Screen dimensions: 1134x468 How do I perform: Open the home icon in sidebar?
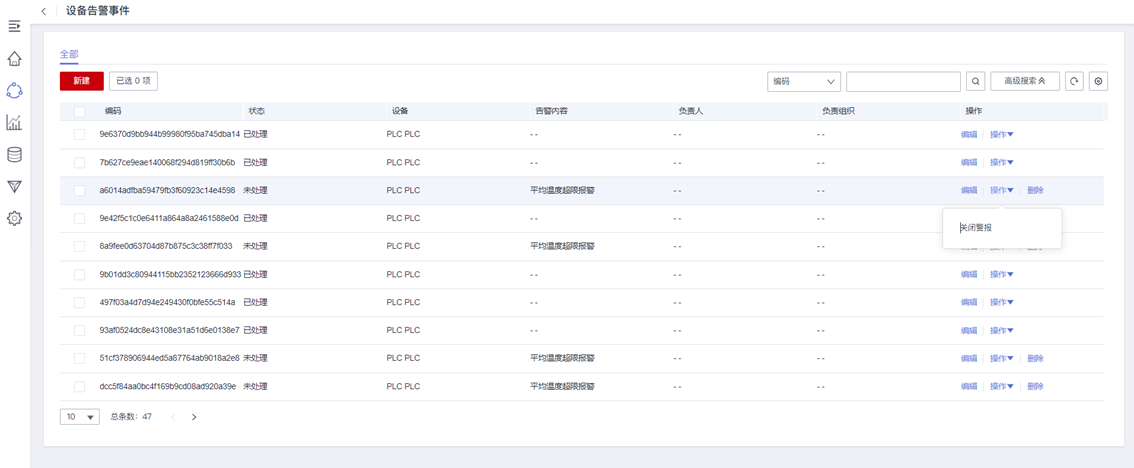14,59
